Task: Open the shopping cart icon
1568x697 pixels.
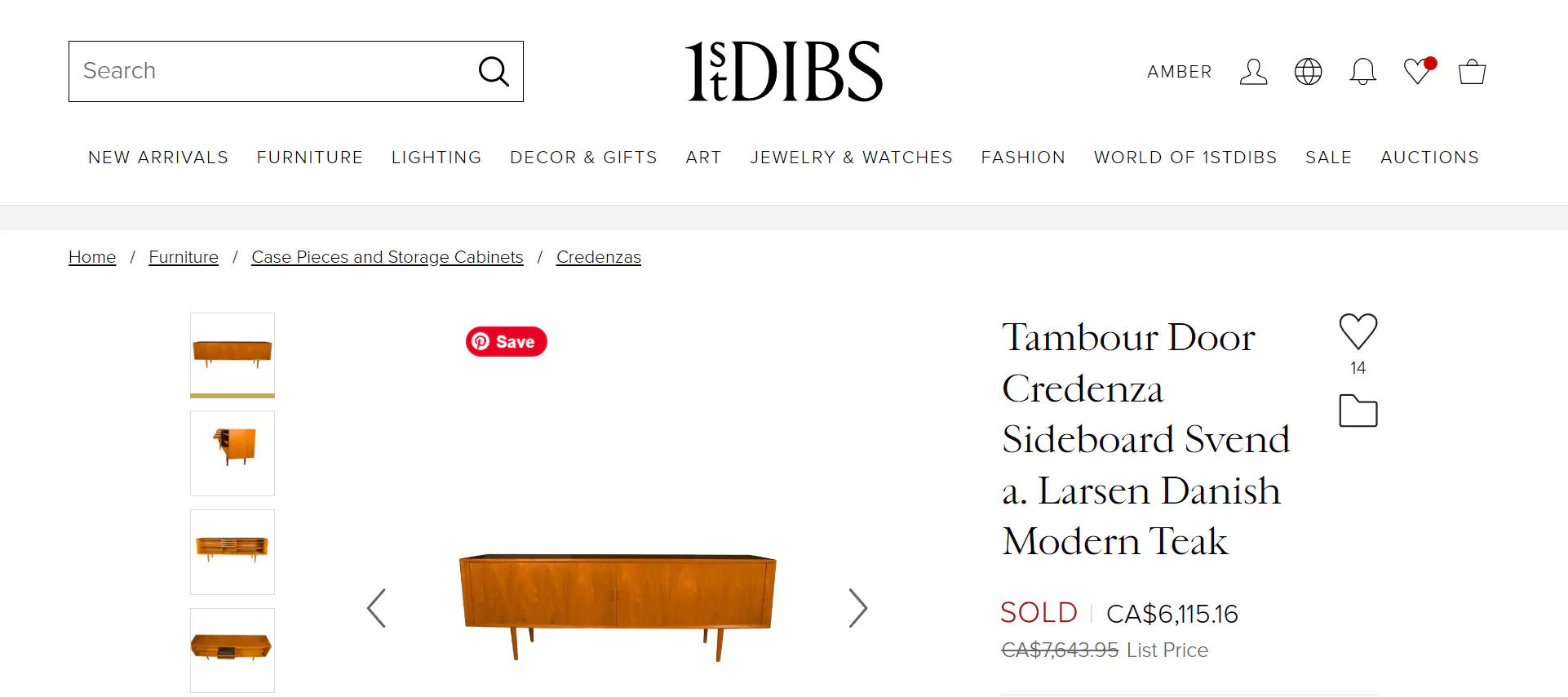Action: click(1472, 72)
